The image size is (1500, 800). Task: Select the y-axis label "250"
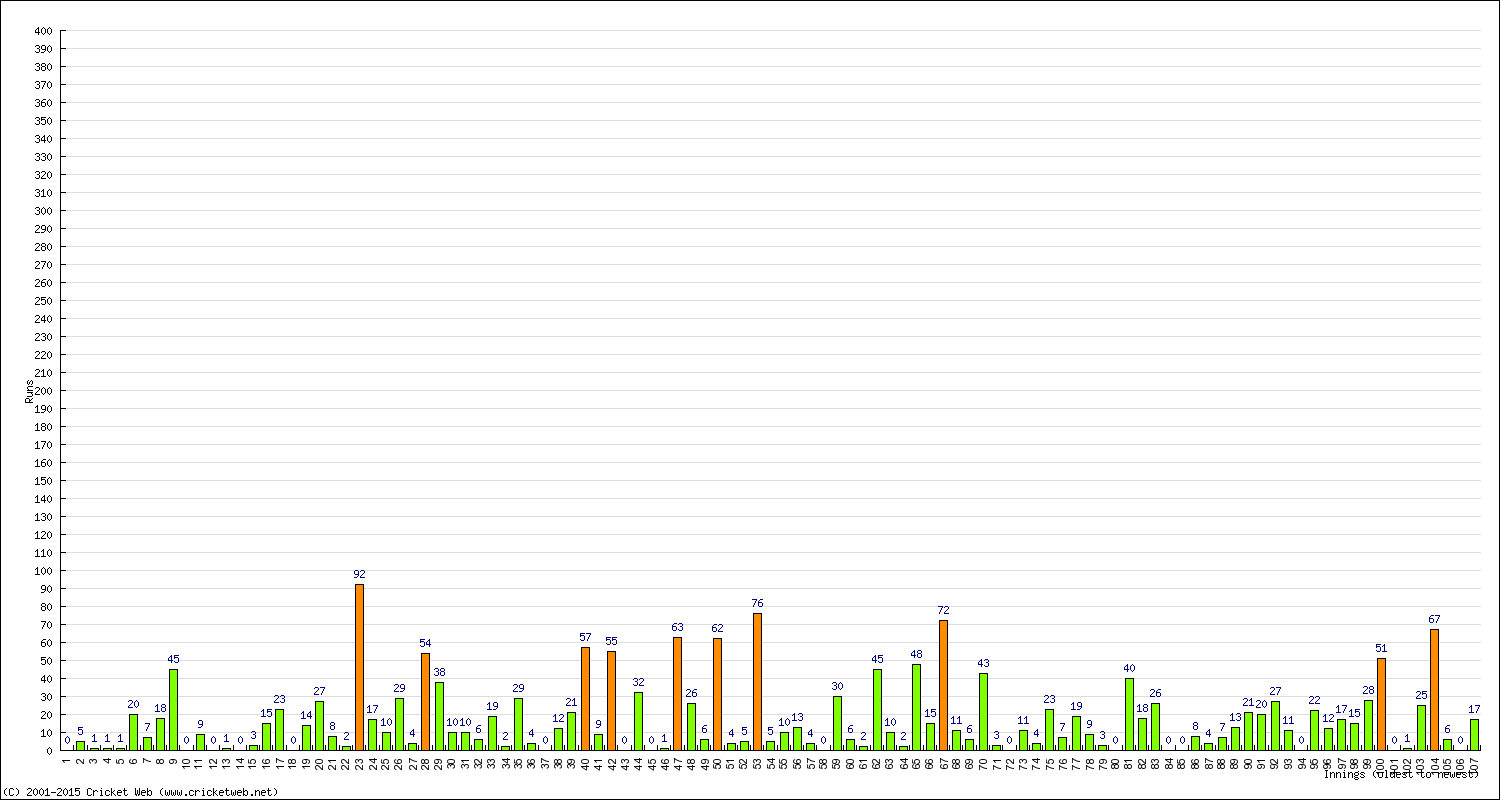[x=42, y=301]
